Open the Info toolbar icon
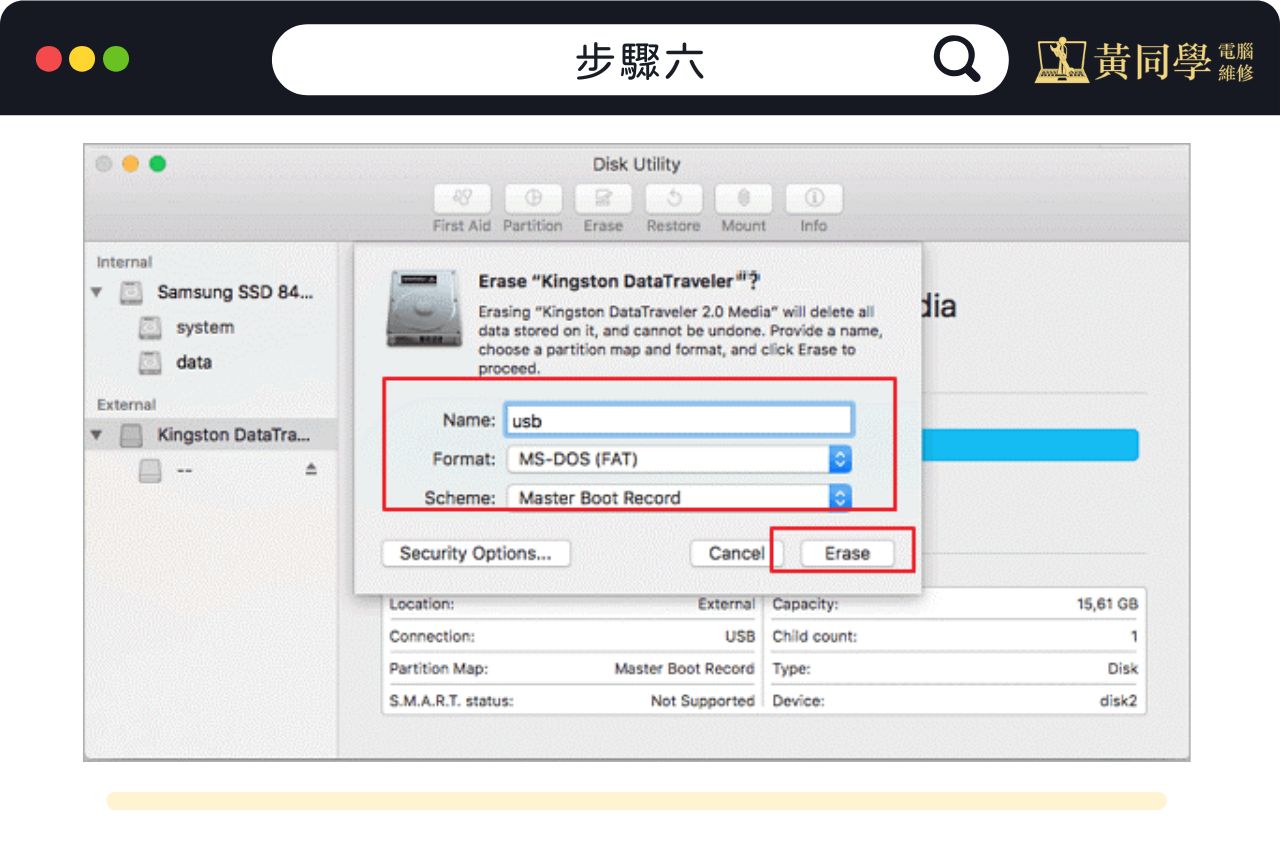Screen dimensions: 1280x850 [814, 198]
